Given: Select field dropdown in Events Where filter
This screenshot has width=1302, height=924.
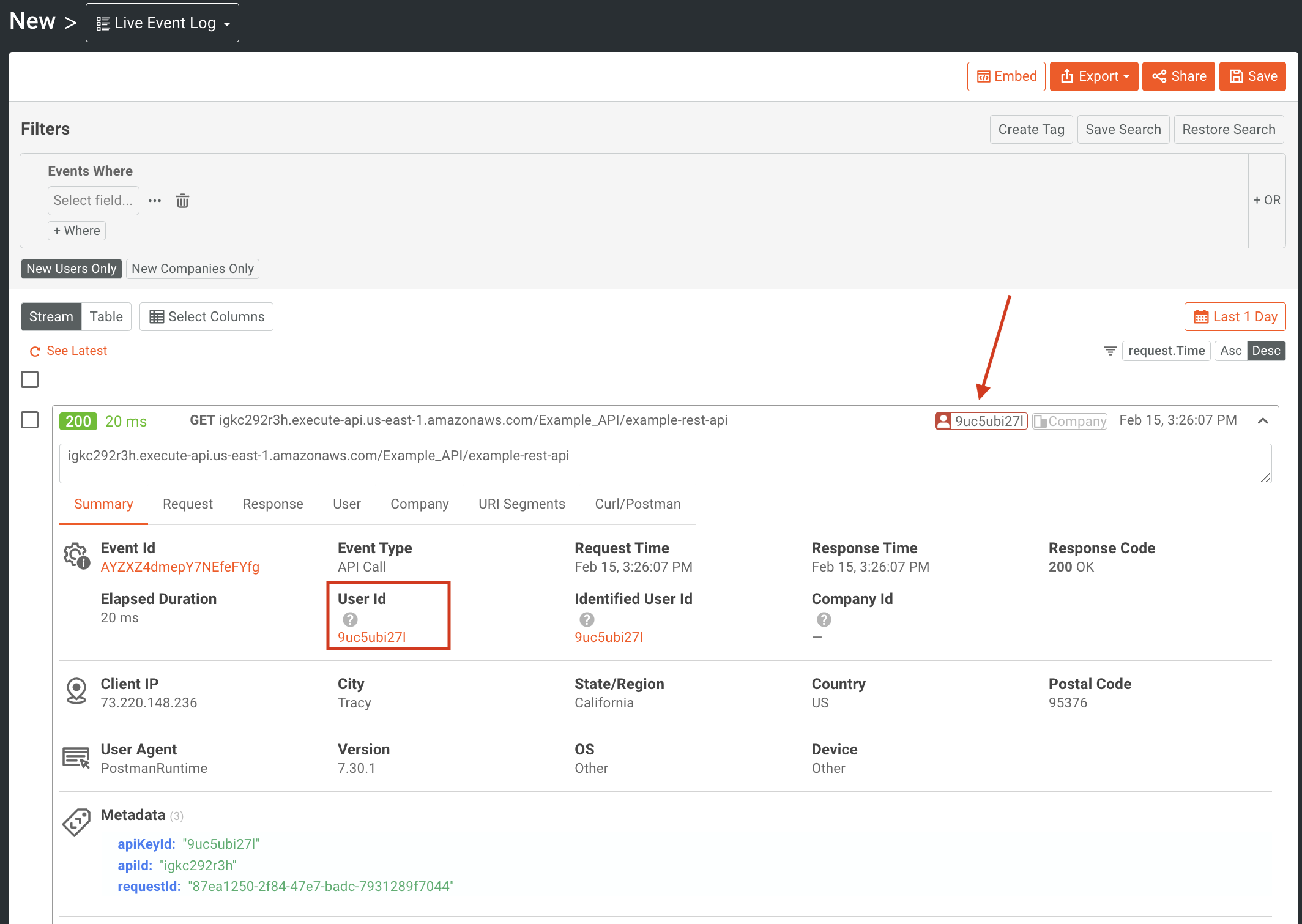Looking at the screenshot, I should (93, 201).
